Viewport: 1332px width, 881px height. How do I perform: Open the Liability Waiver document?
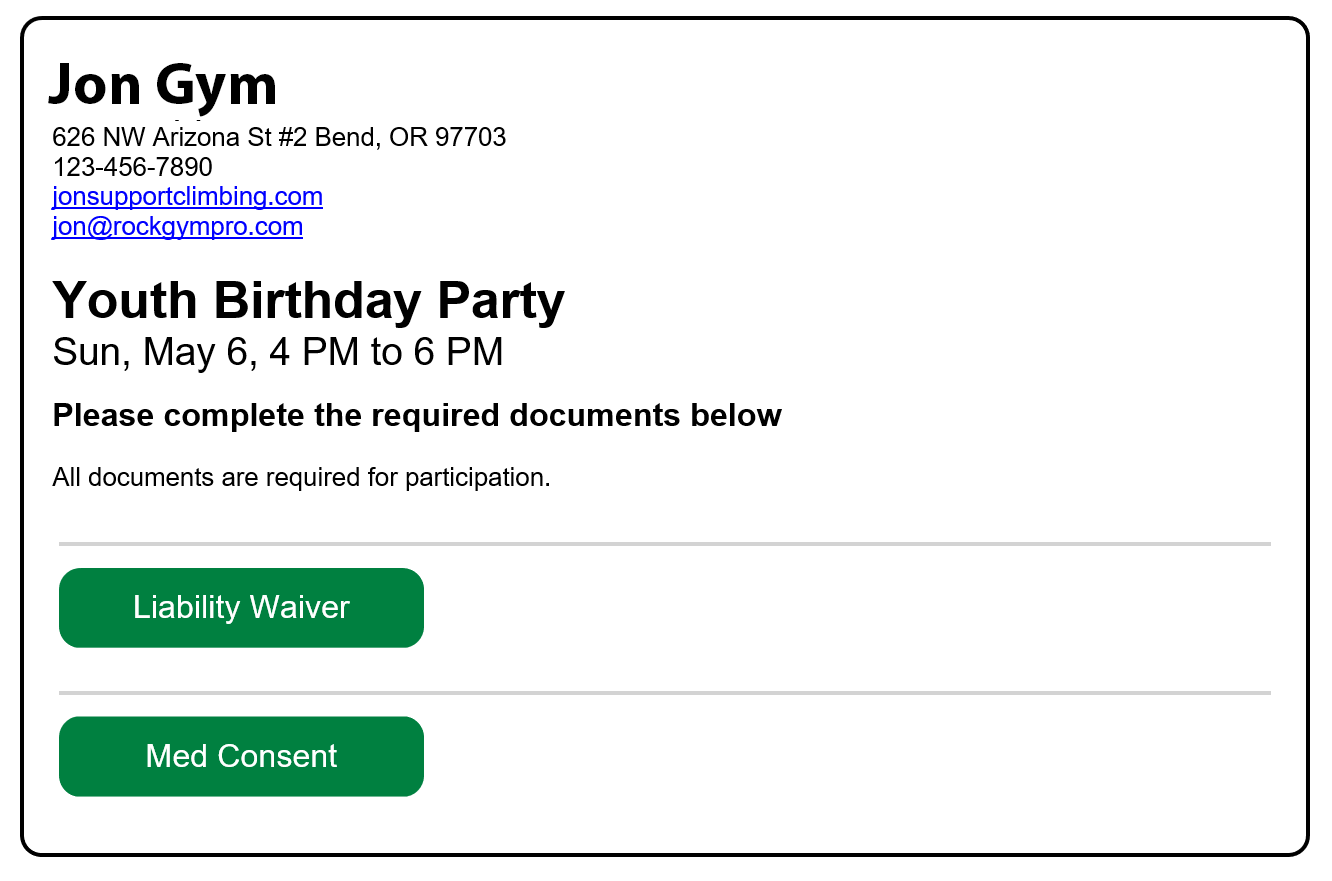pos(241,608)
